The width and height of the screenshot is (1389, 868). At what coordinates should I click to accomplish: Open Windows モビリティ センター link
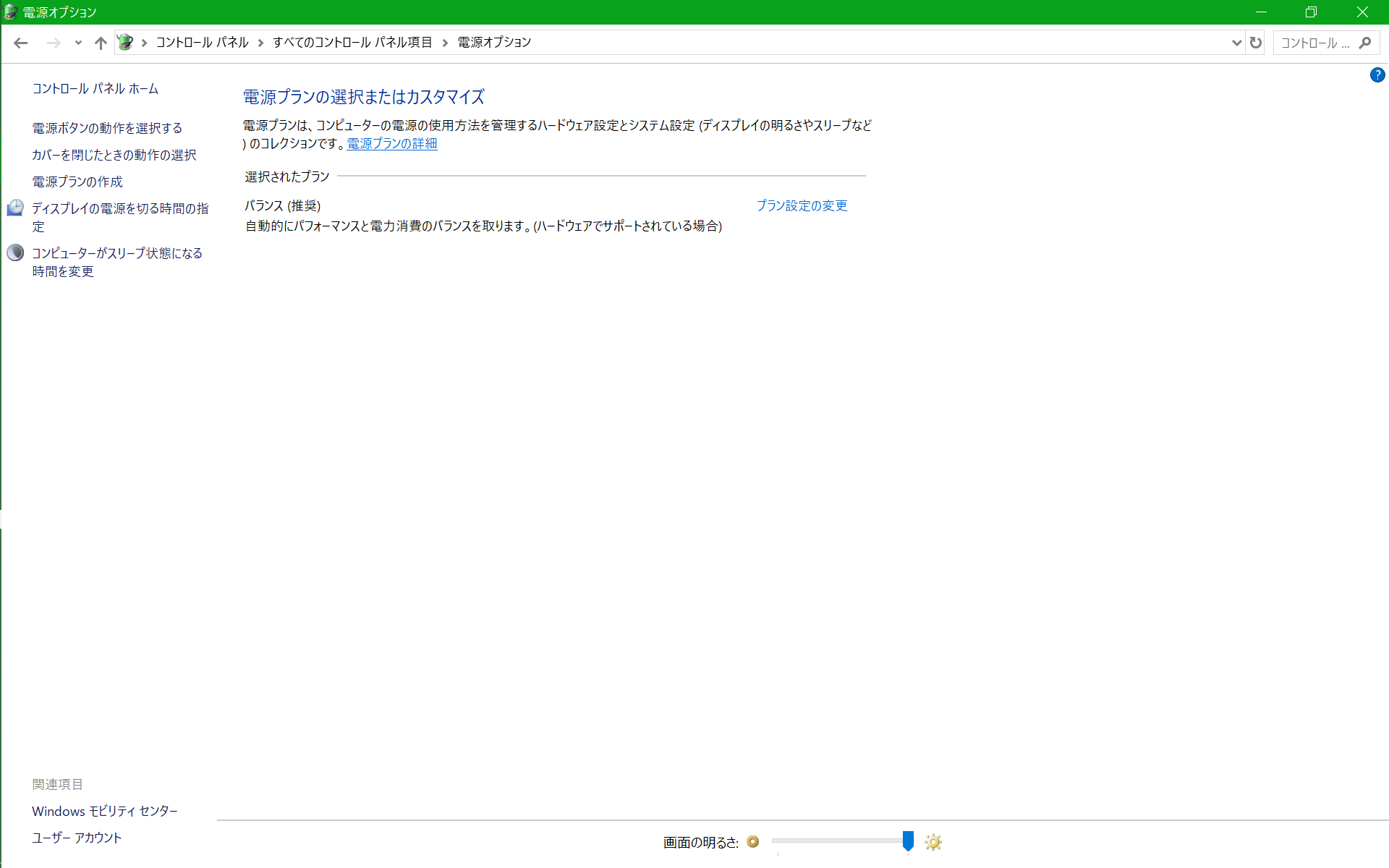point(105,811)
